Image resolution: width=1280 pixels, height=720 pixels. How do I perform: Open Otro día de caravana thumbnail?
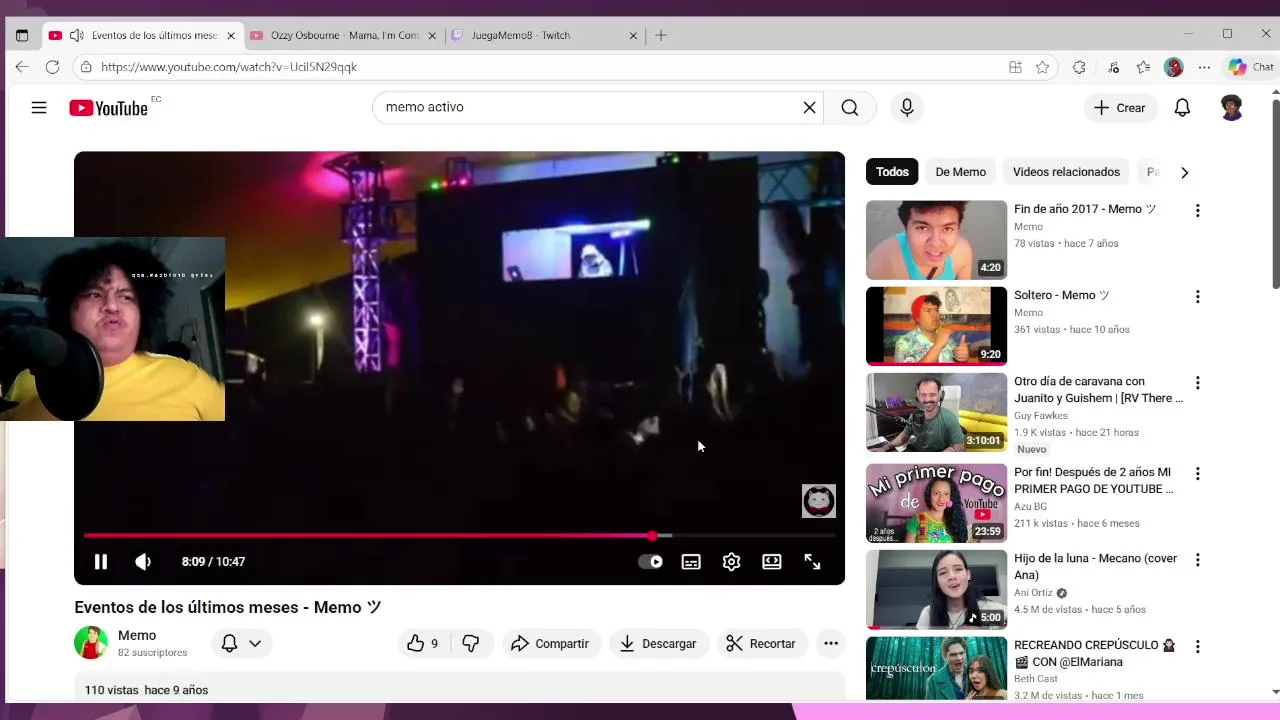pyautogui.click(x=936, y=412)
